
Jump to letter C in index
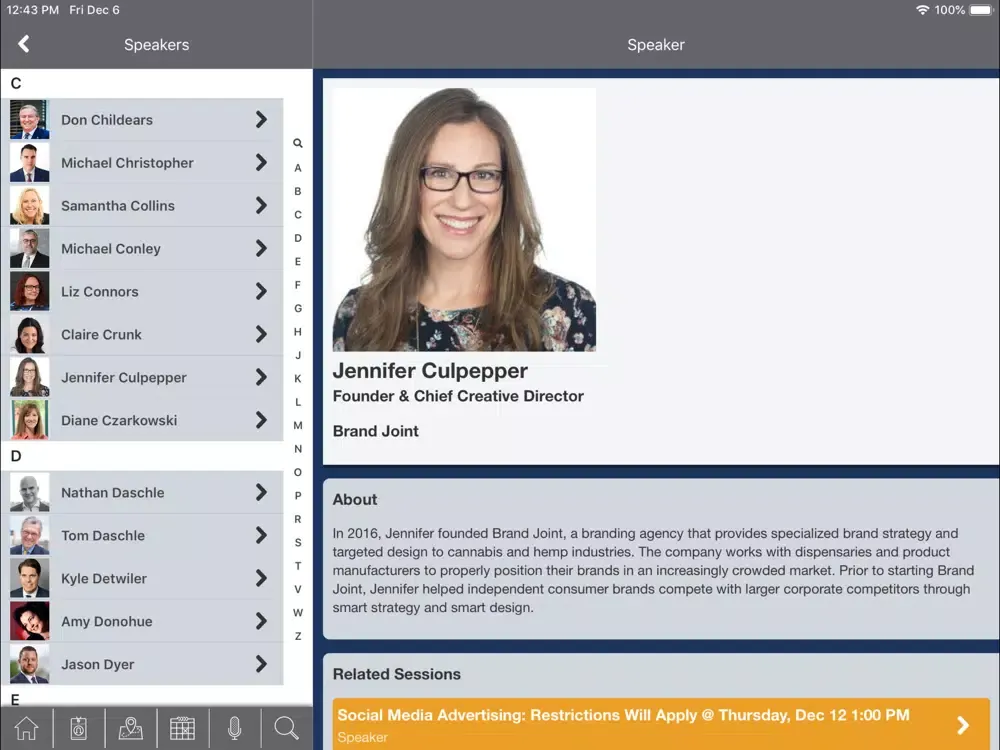tap(298, 214)
